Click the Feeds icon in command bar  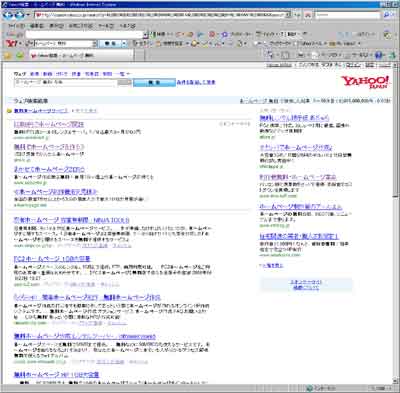(x=285, y=55)
